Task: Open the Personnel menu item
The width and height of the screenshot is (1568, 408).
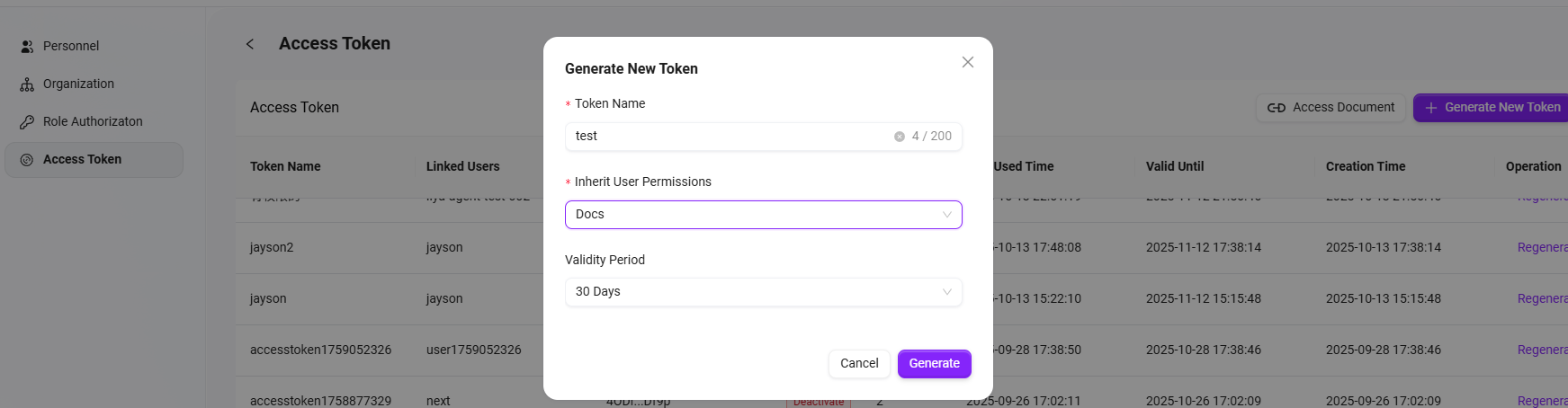Action: (71, 46)
